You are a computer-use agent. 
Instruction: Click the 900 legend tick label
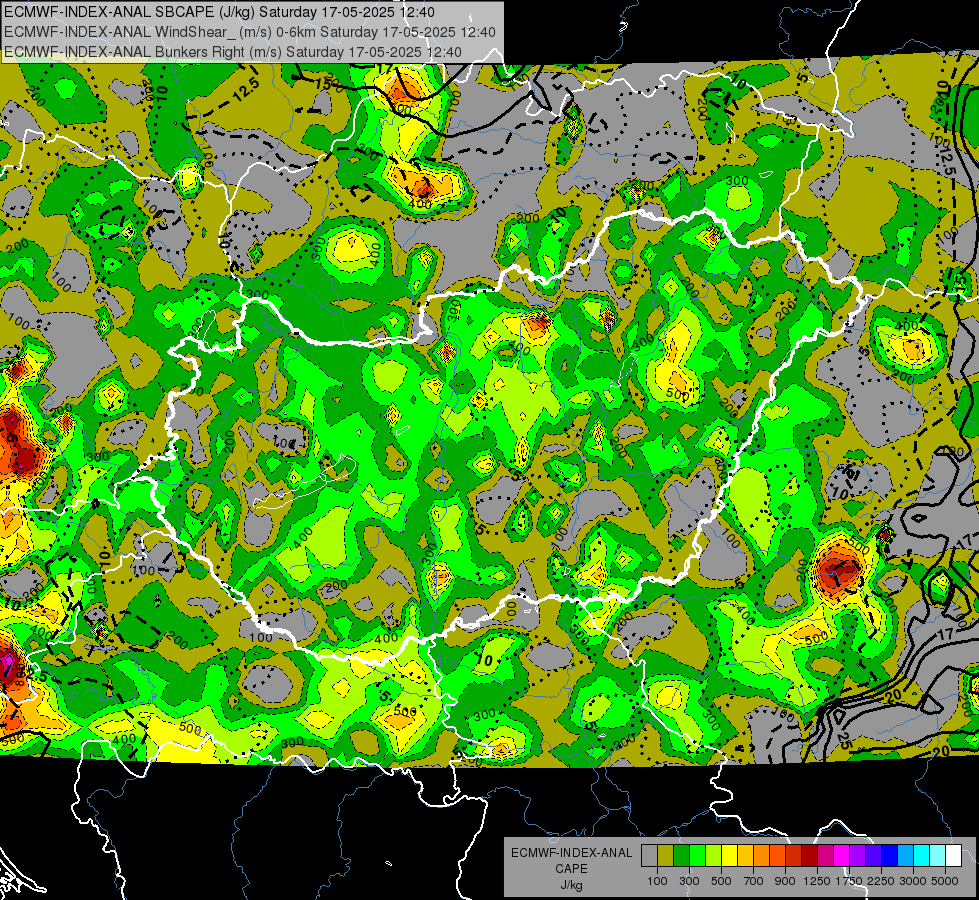(785, 881)
